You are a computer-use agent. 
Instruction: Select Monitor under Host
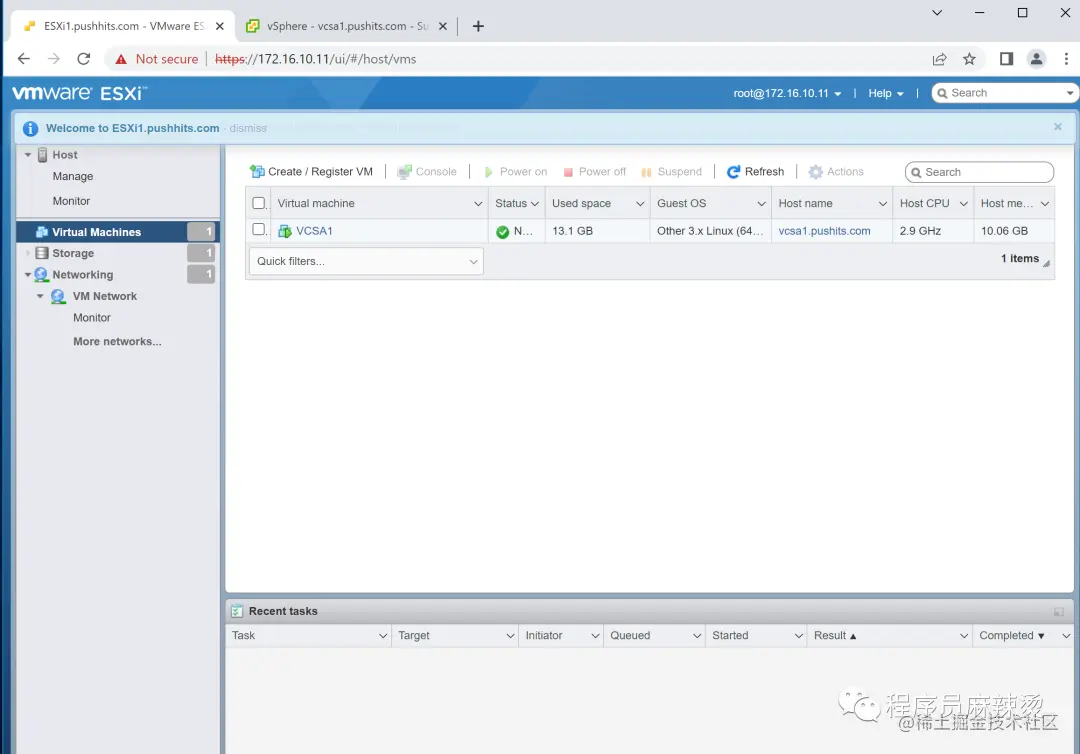click(71, 201)
